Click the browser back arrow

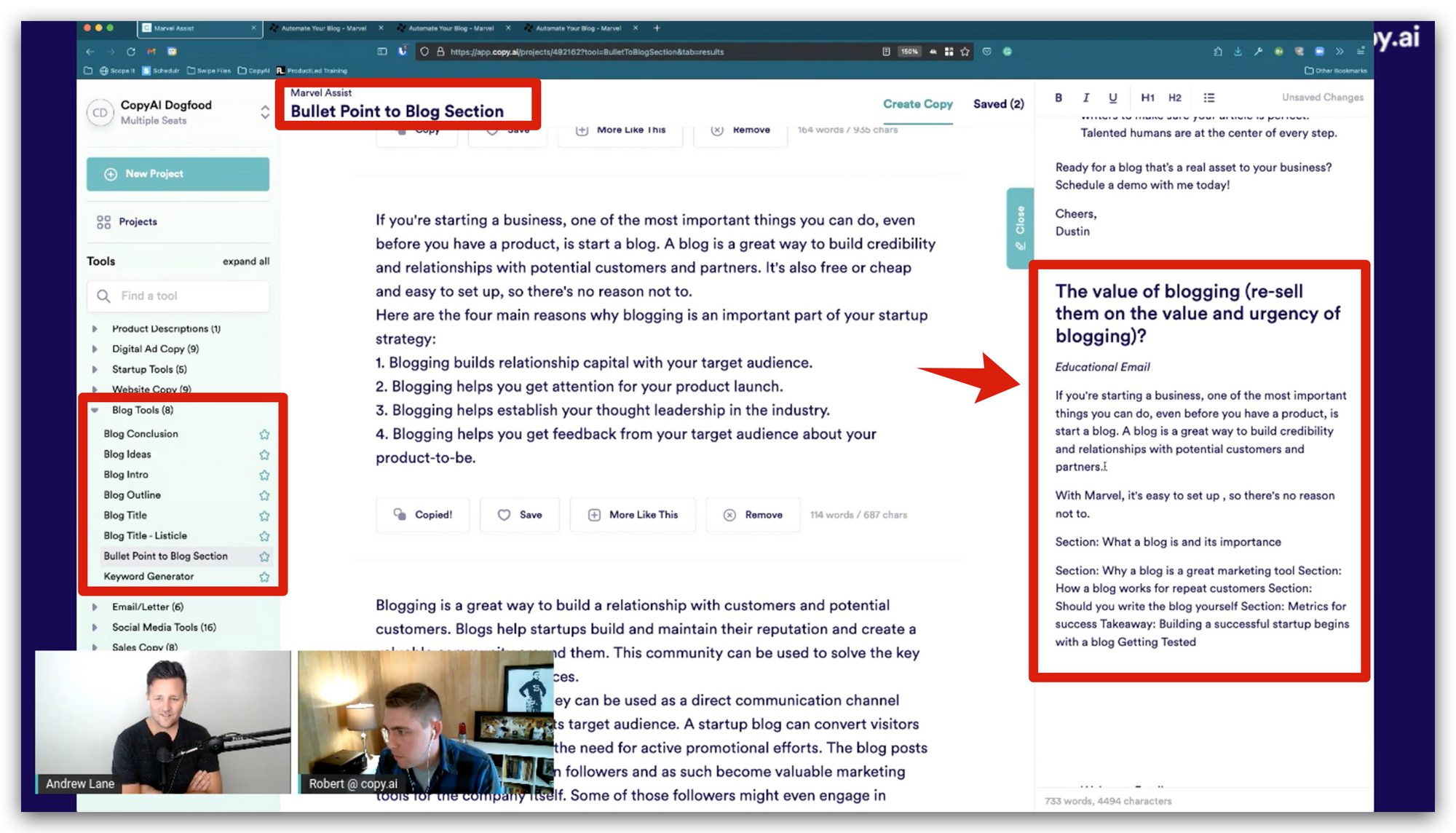(90, 52)
